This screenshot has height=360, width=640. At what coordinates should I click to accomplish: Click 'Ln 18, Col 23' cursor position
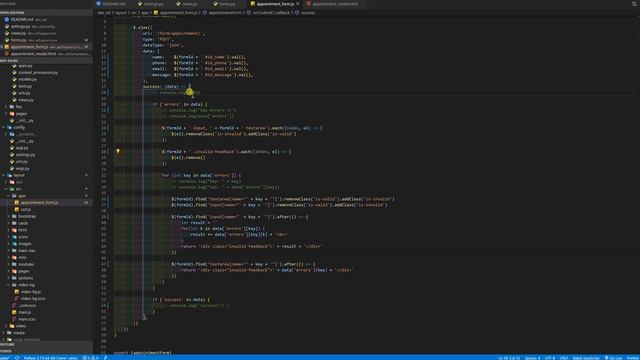(x=509, y=358)
